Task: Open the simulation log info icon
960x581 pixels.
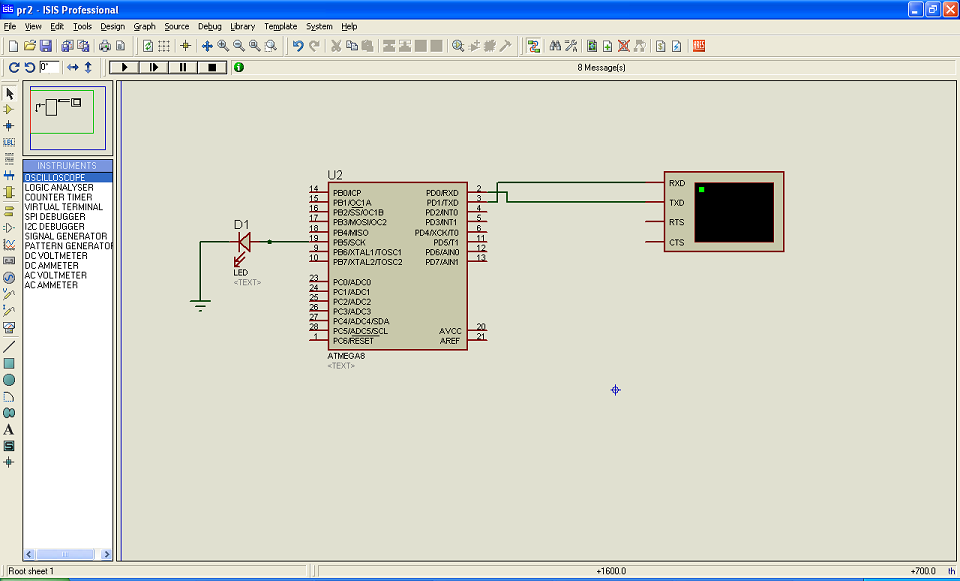Action: 239,67
